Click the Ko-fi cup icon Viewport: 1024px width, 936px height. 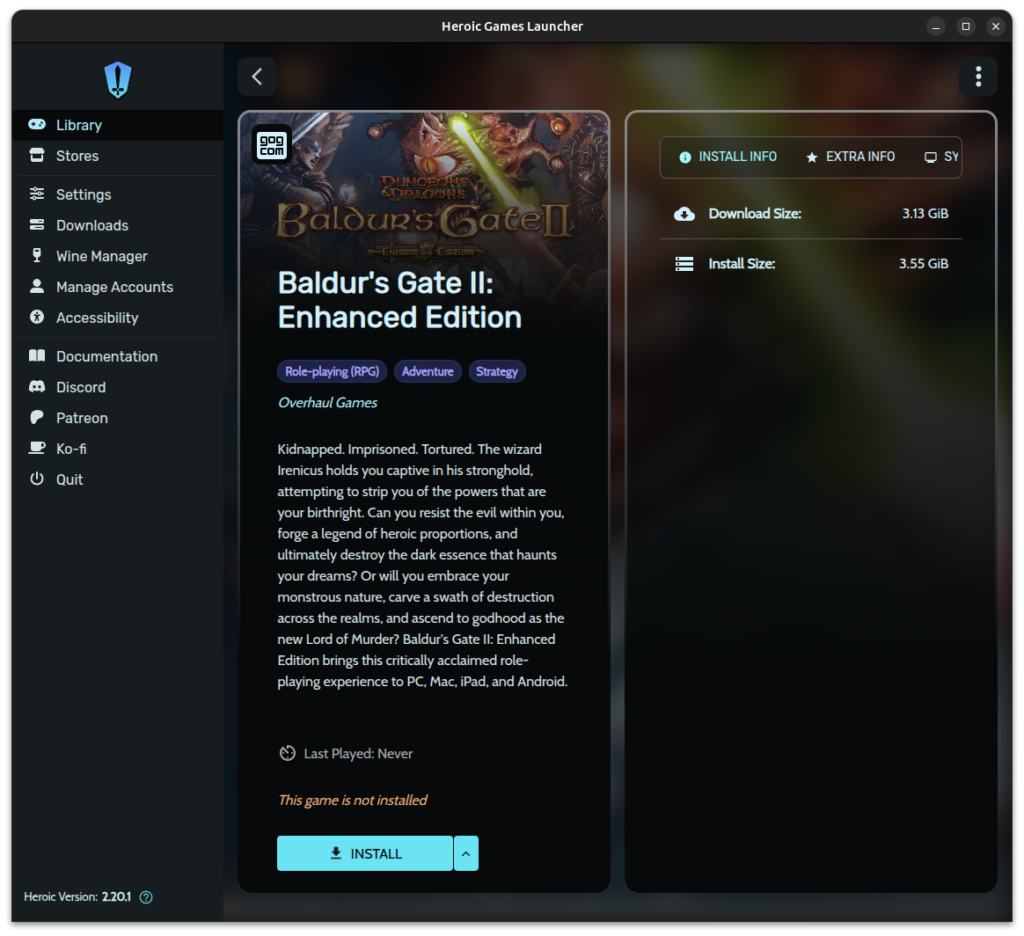click(x=37, y=449)
